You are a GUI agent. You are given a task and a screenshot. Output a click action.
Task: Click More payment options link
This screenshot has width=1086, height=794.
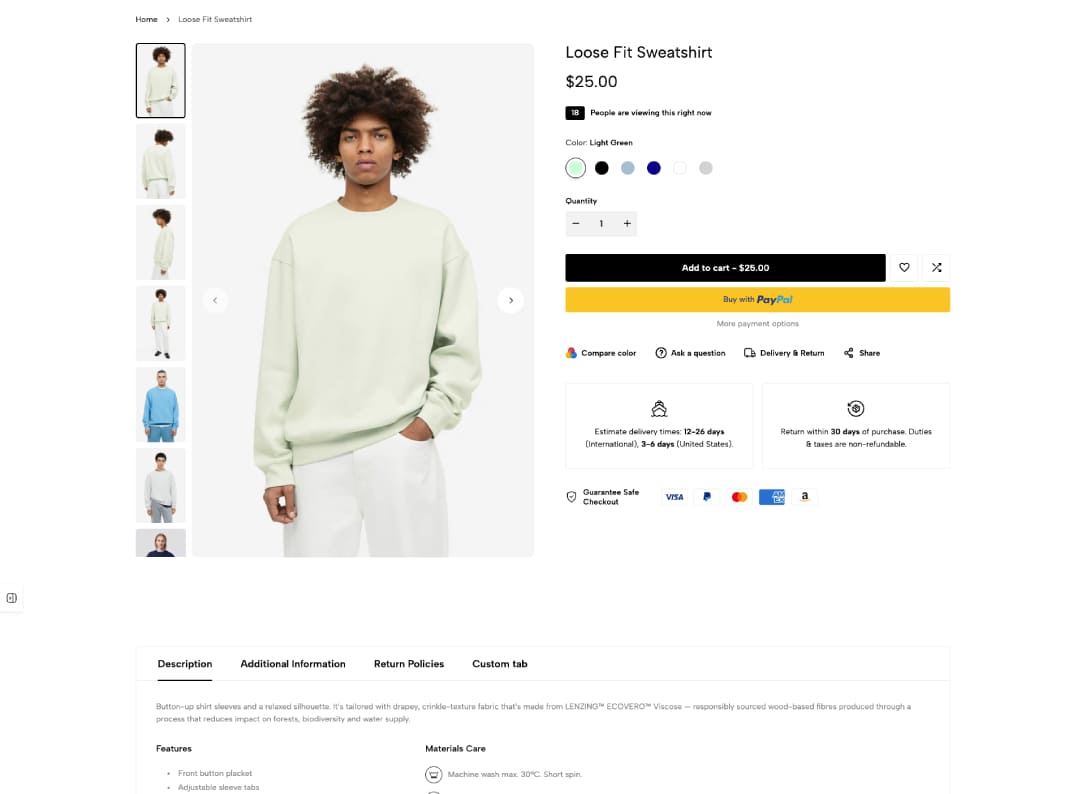[757, 324]
